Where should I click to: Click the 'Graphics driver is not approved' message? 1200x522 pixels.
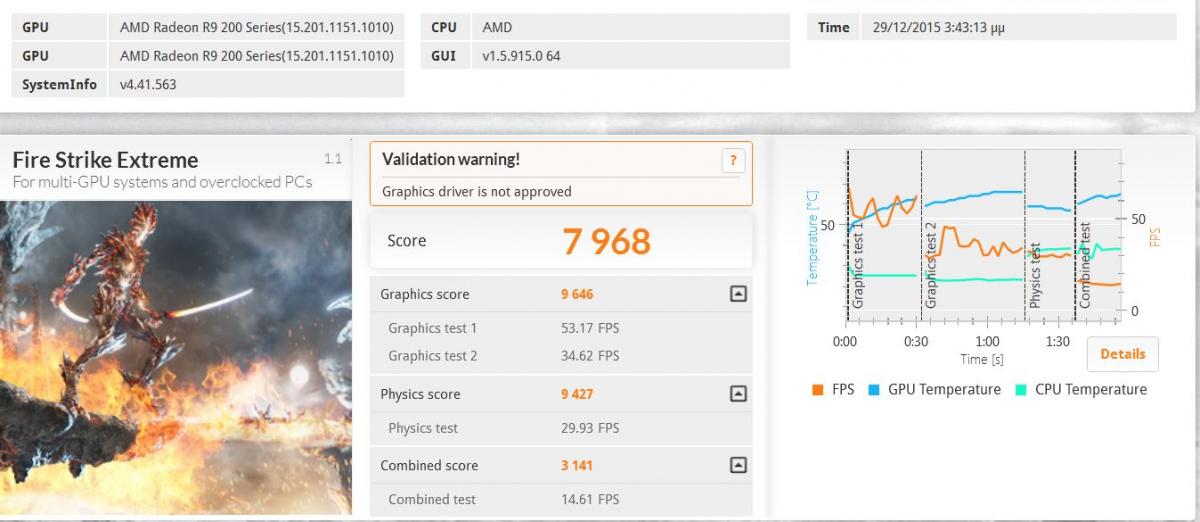(x=477, y=192)
